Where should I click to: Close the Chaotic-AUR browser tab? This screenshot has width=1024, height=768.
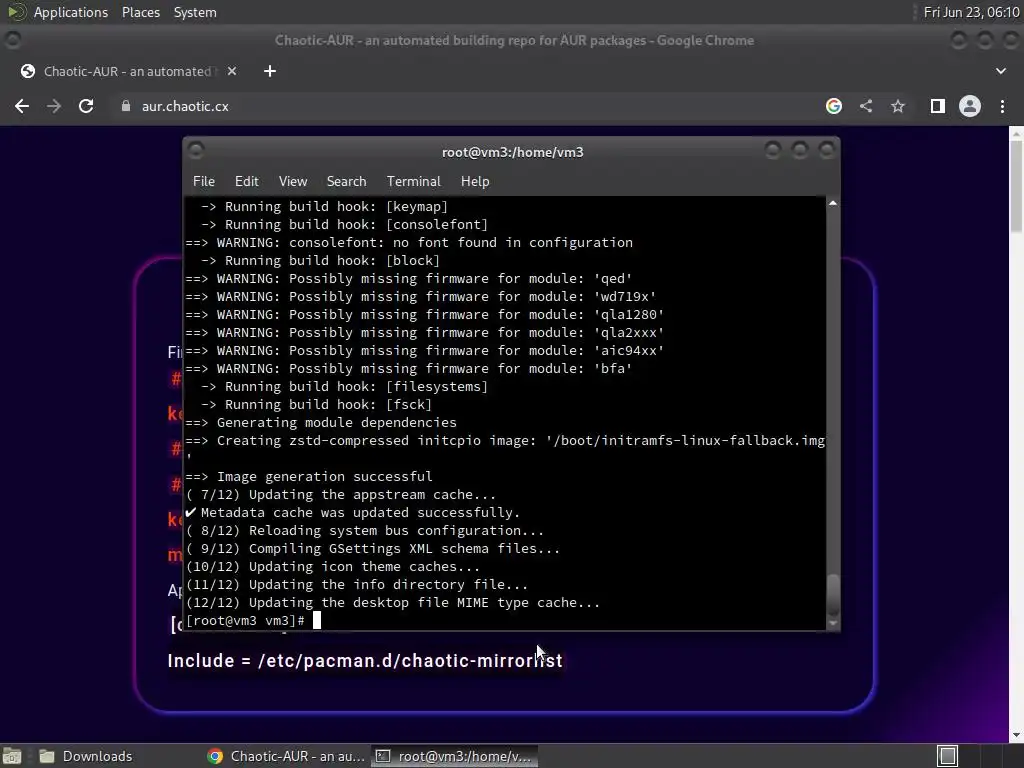(x=232, y=71)
